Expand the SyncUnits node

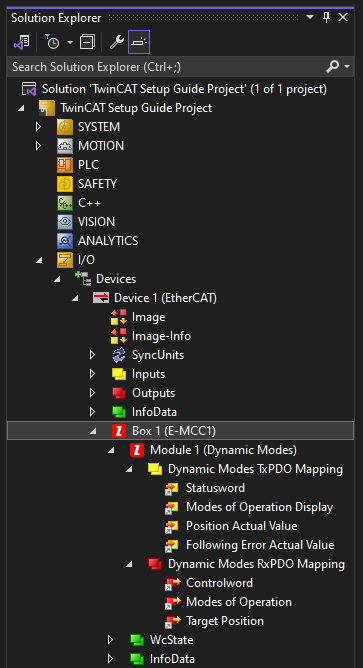click(x=92, y=355)
